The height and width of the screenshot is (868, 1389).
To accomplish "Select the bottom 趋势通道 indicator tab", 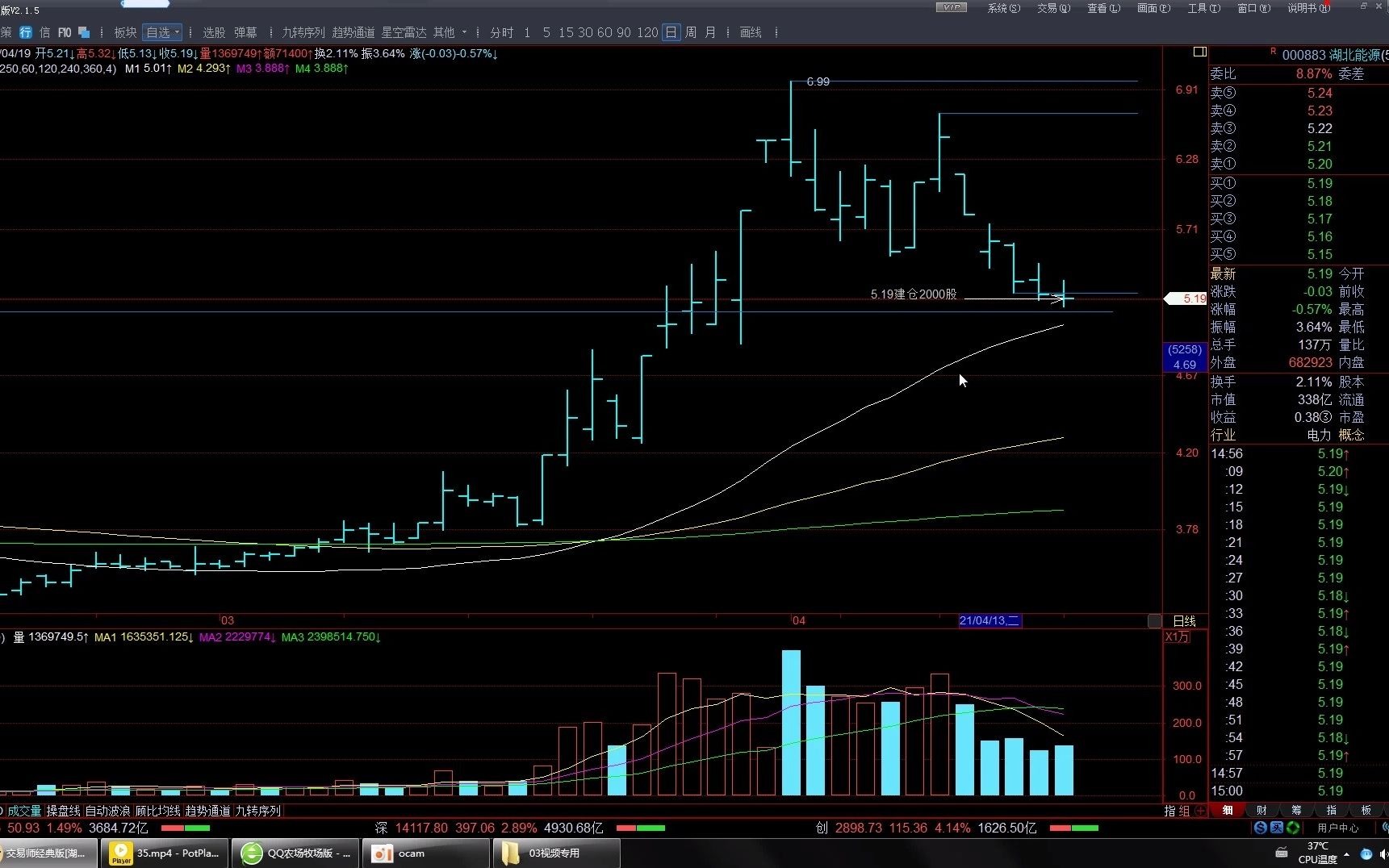I will [x=207, y=811].
